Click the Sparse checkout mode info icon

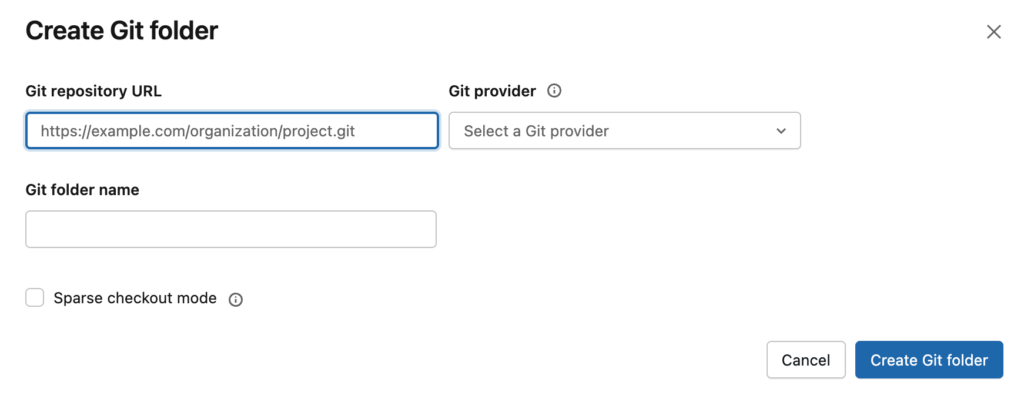[236, 300]
